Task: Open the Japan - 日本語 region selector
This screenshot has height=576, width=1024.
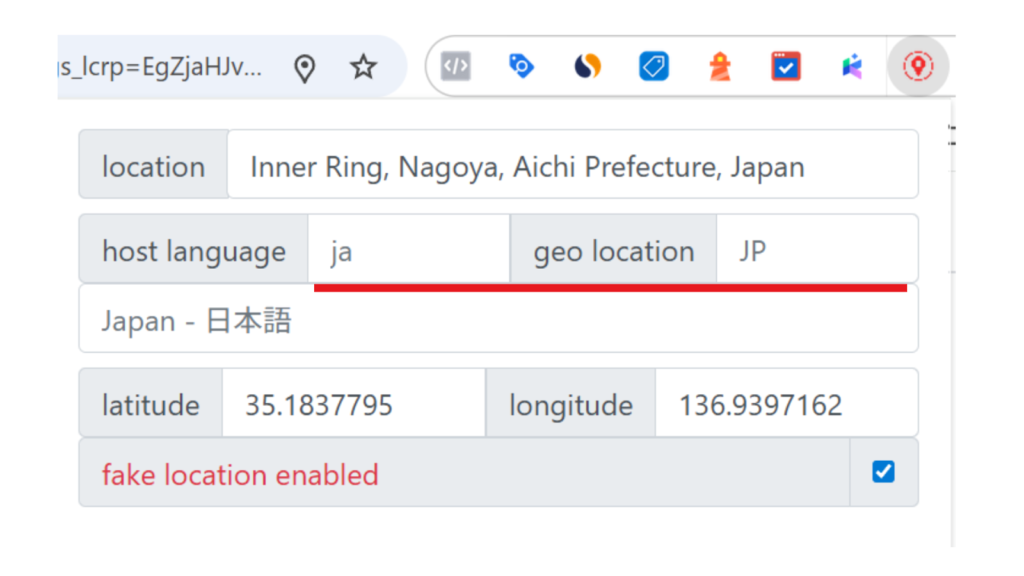Action: pyautogui.click(x=498, y=320)
